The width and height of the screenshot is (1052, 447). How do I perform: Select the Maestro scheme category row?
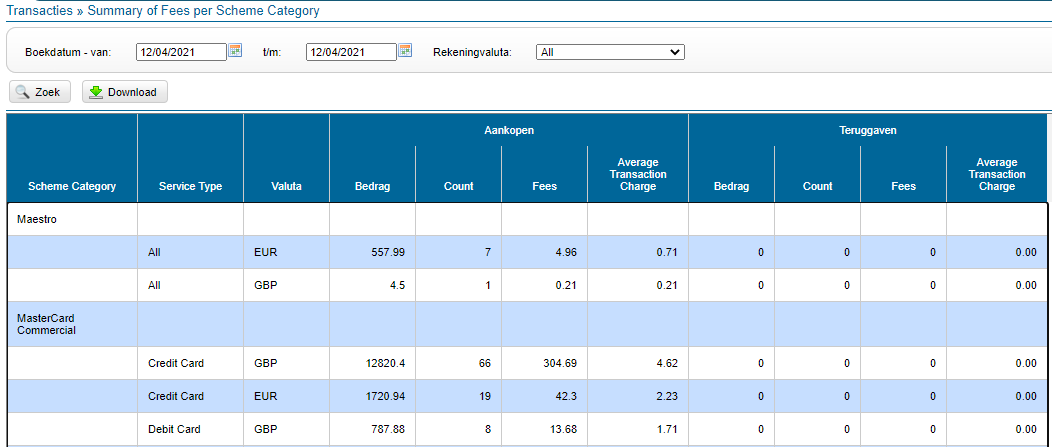(37, 219)
